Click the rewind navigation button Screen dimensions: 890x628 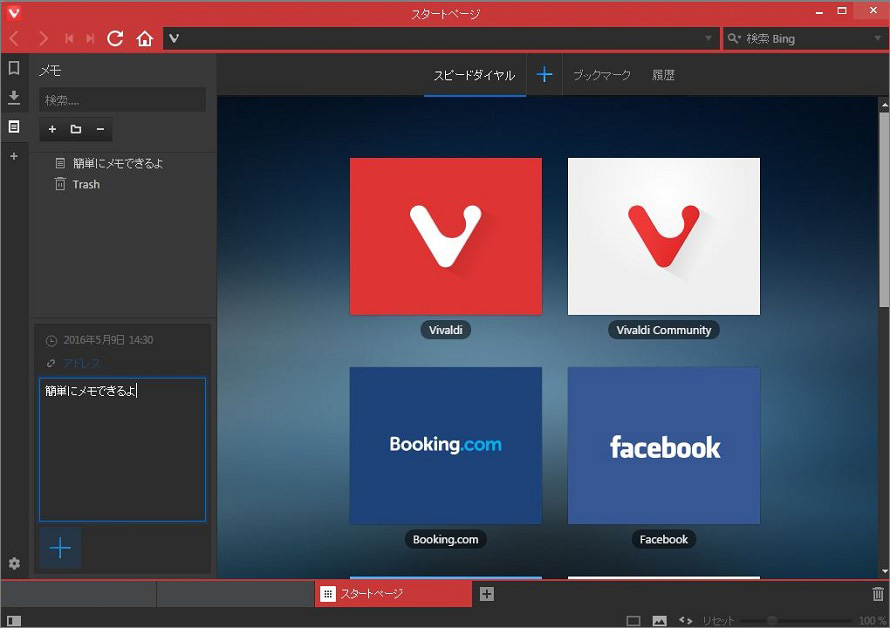[x=69, y=39]
